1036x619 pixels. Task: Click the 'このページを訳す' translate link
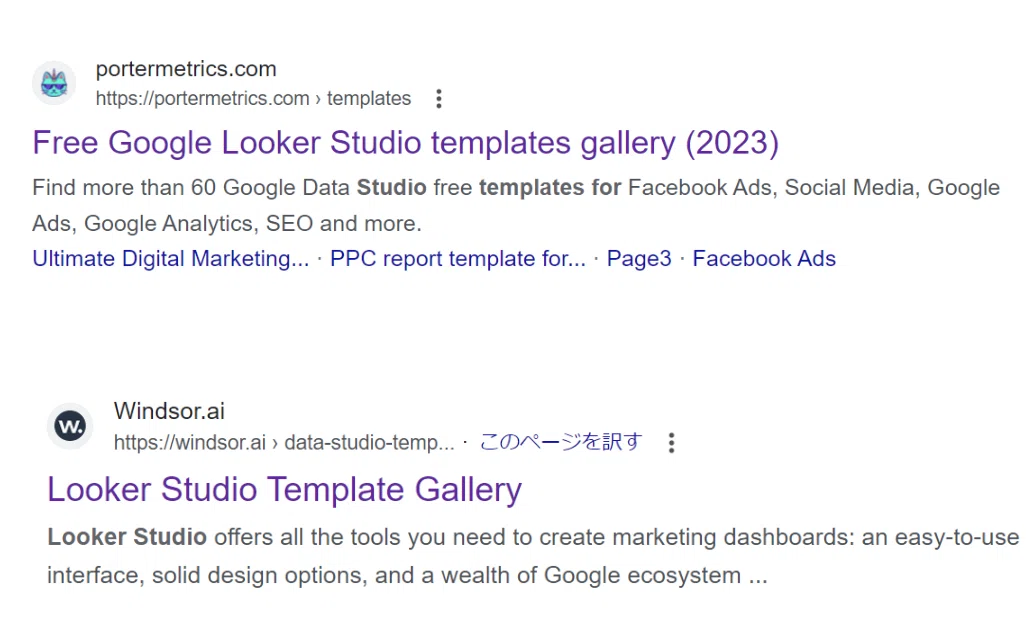point(561,441)
